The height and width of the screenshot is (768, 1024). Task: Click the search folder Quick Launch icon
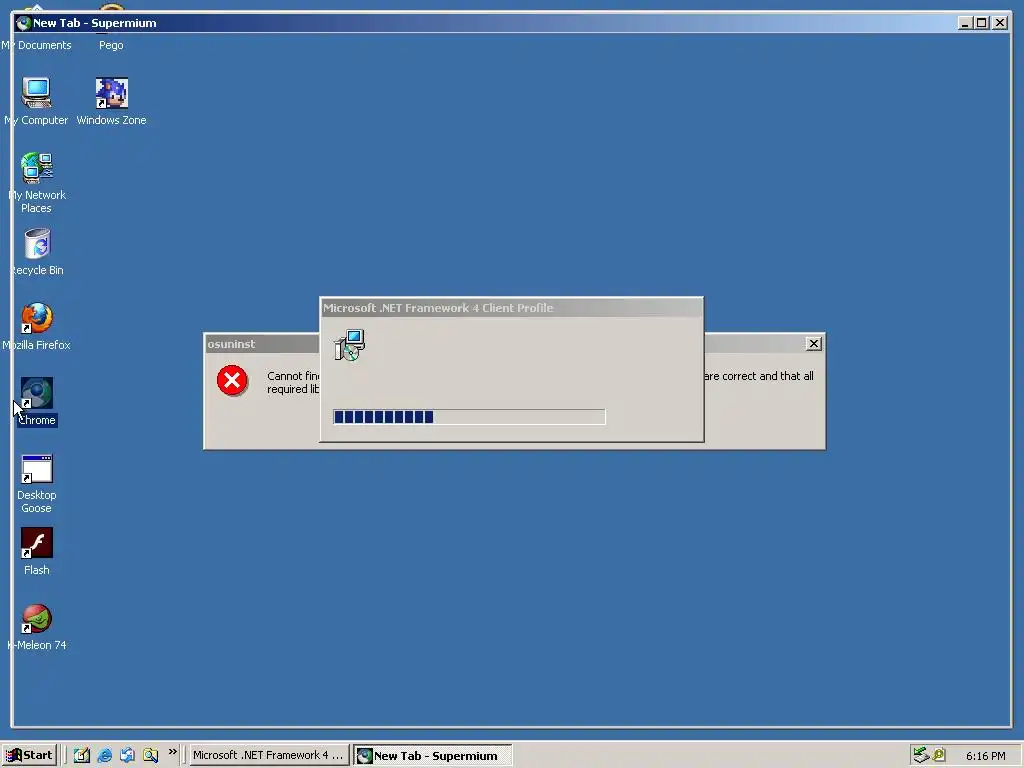151,756
